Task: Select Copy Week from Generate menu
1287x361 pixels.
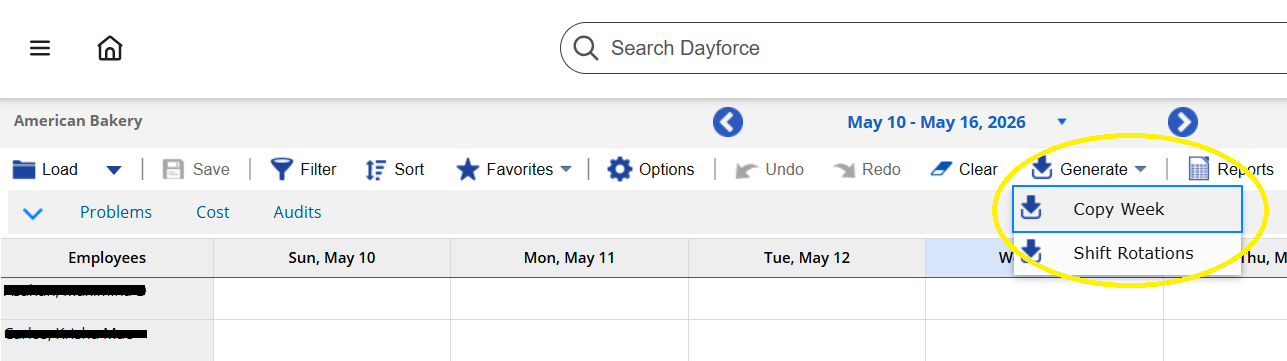Action: tap(1127, 209)
